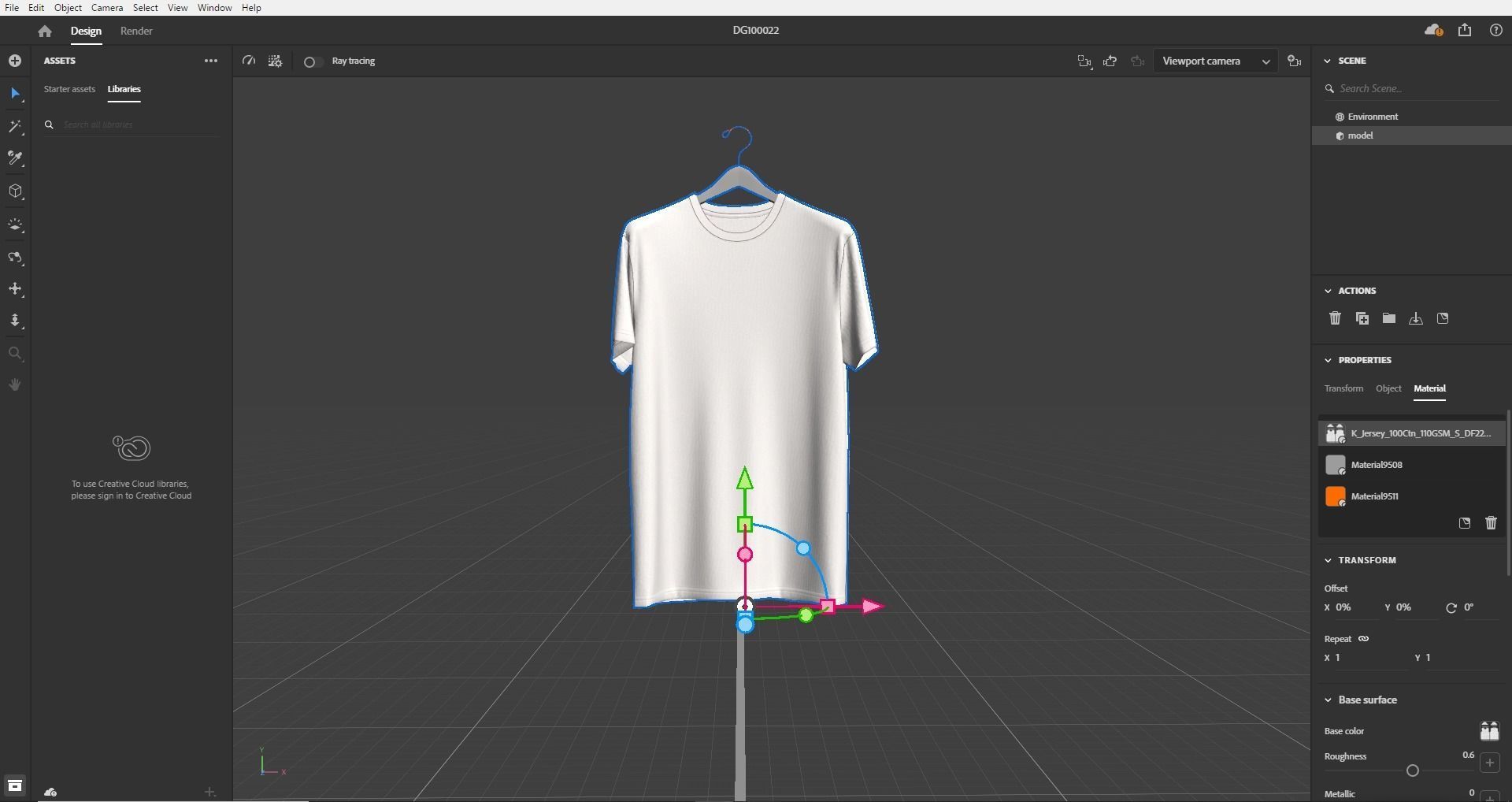Open cloud document status icon
Viewport: 1512px width, 802px height.
click(x=1433, y=30)
